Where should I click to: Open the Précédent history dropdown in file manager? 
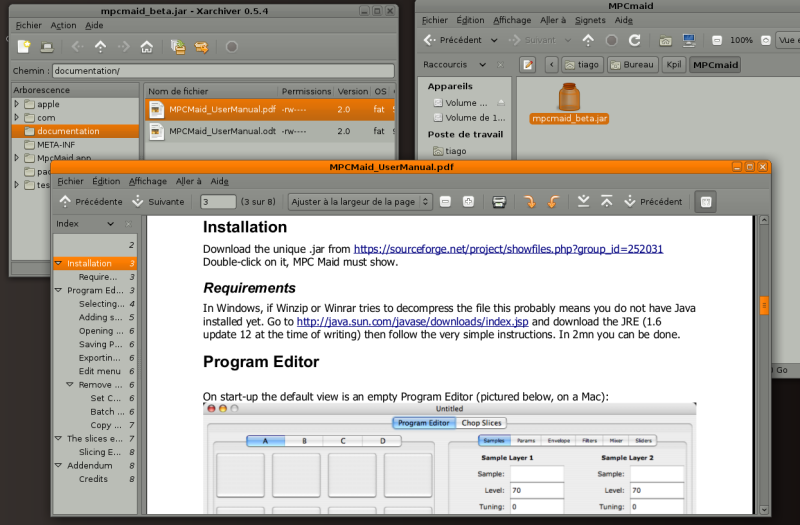point(494,40)
